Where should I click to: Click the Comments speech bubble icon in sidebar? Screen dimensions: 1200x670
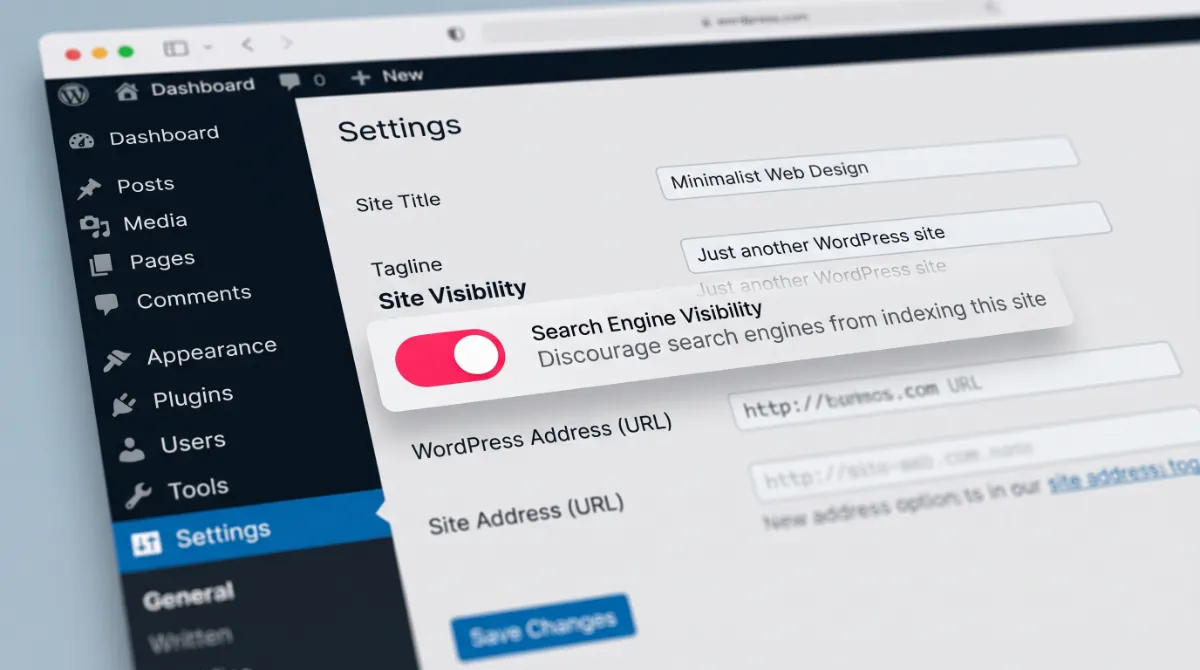[x=106, y=303]
